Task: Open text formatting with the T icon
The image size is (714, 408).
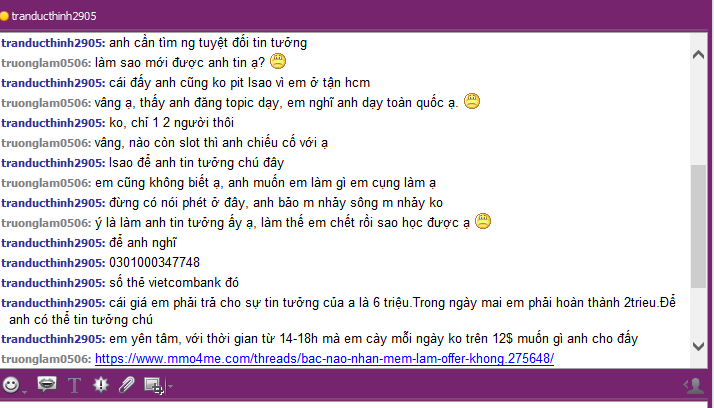Action: 74,386
